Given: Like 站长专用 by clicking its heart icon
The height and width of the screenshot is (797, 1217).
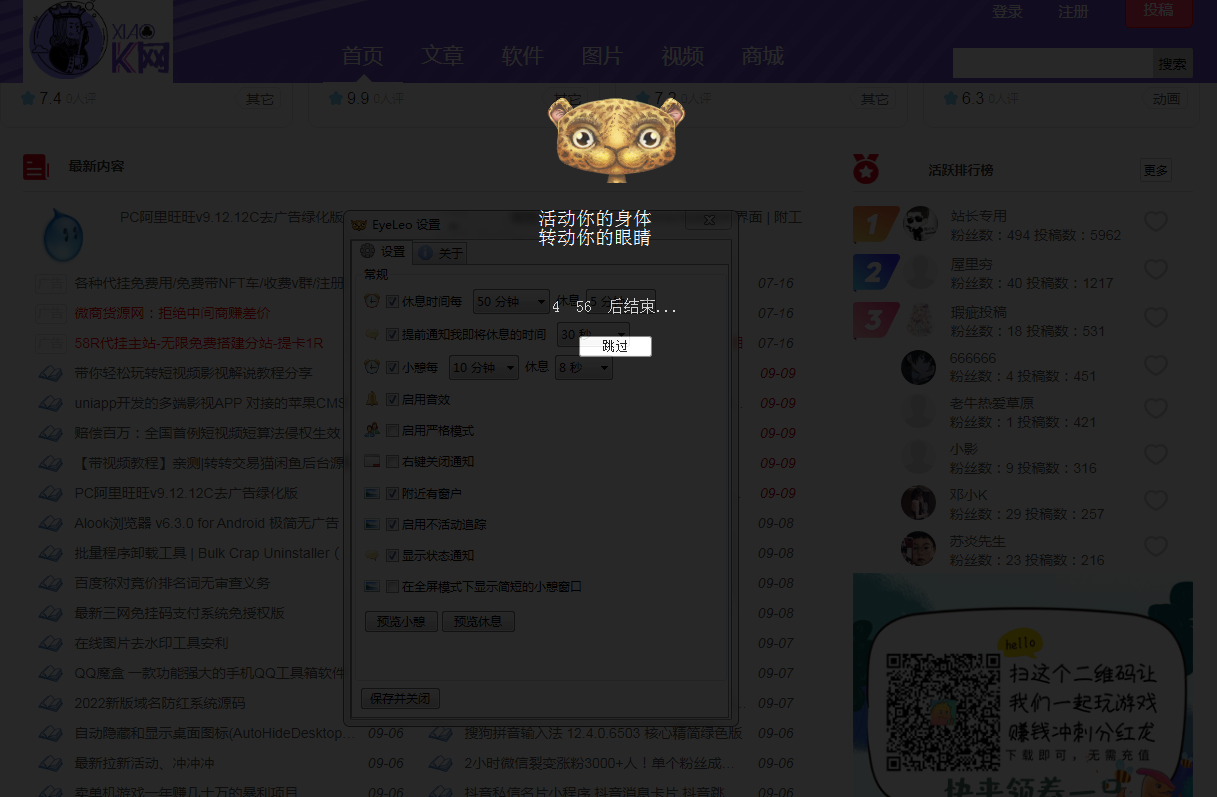Looking at the screenshot, I should point(1155,222).
